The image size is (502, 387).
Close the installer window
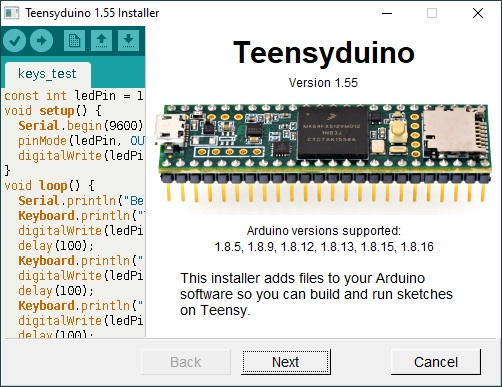click(478, 13)
